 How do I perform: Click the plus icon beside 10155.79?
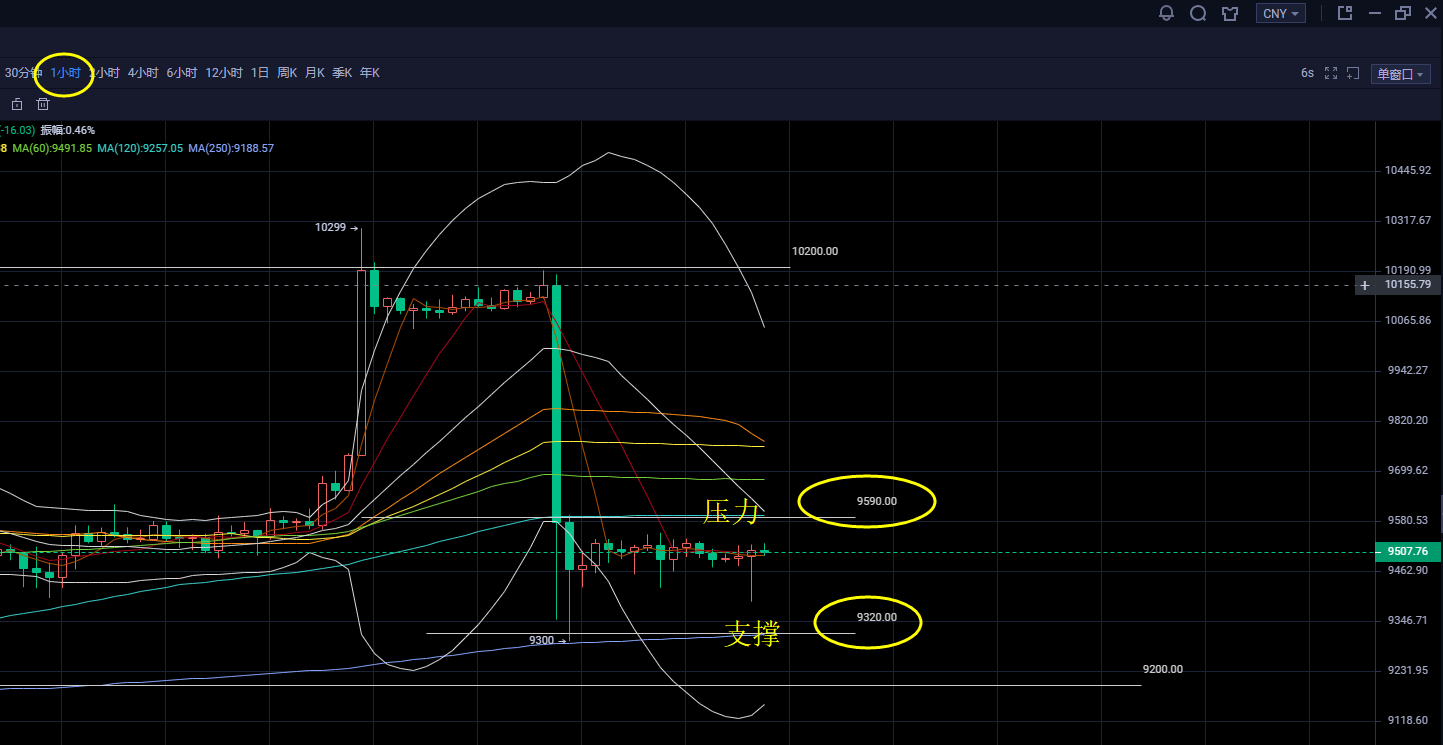point(1365,285)
